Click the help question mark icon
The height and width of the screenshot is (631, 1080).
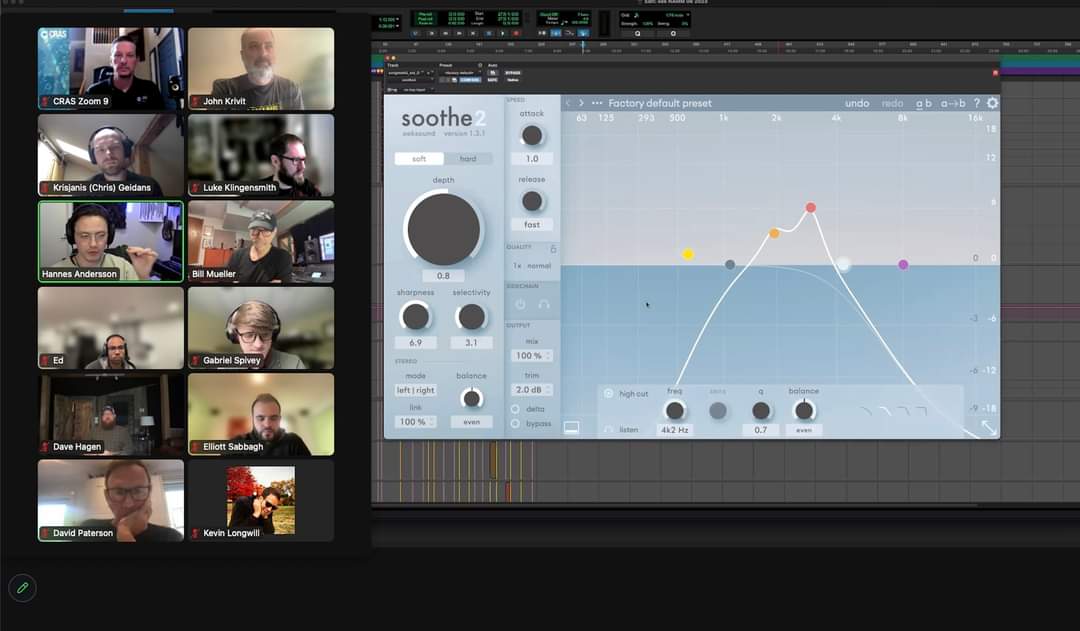point(977,103)
